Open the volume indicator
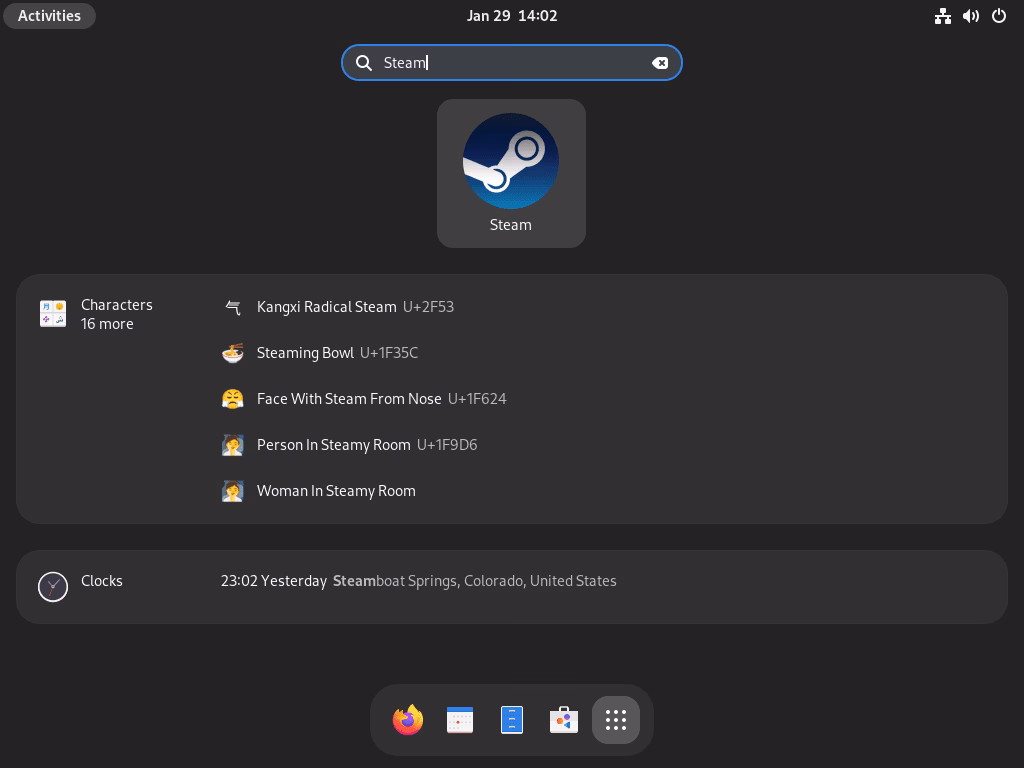This screenshot has height=768, width=1024. point(970,16)
